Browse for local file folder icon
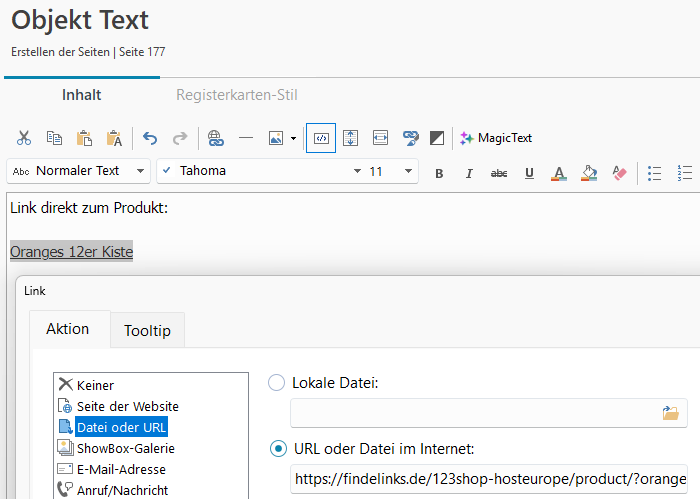 pos(670,412)
